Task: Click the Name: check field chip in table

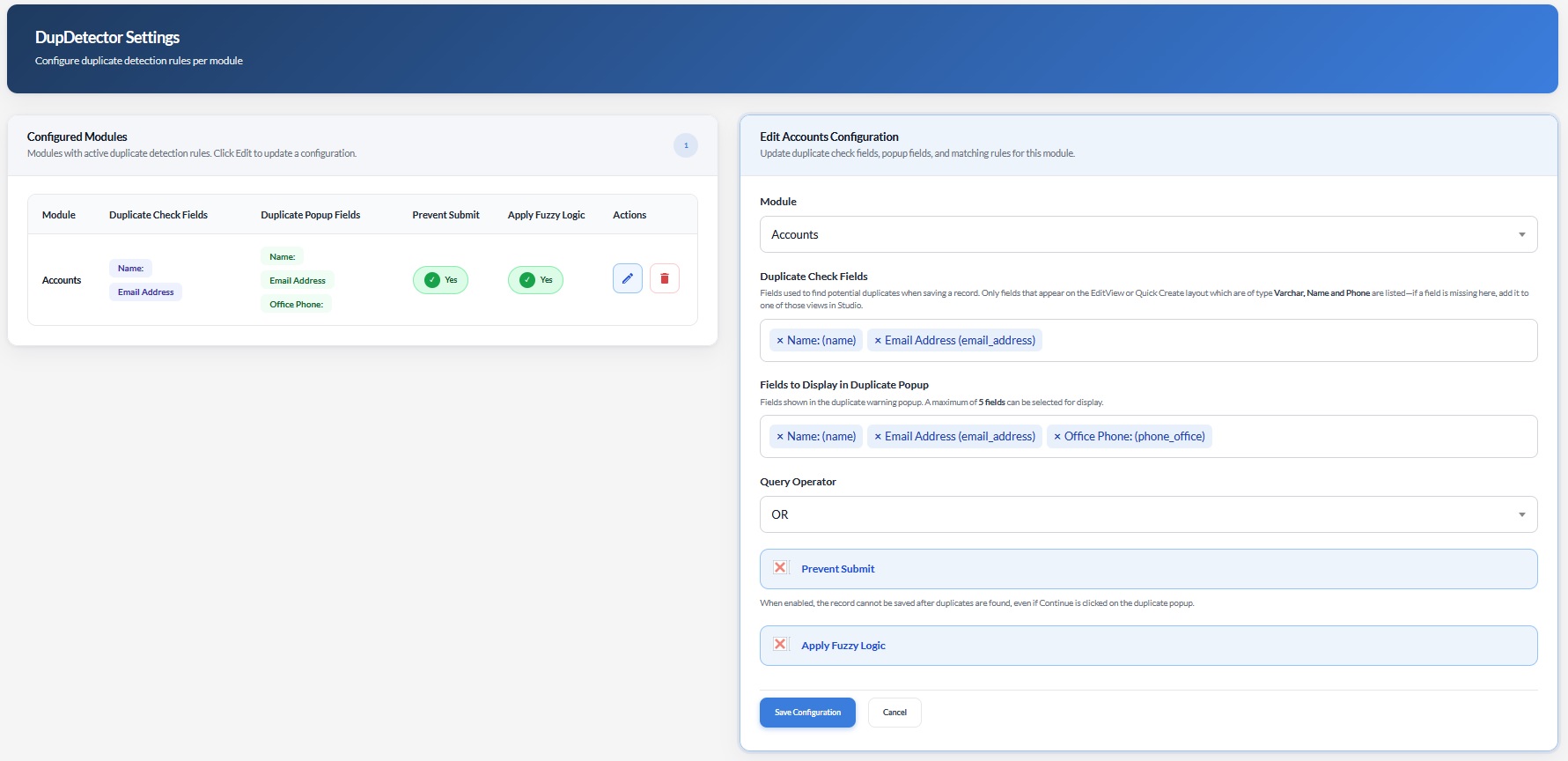Action: [130, 269]
